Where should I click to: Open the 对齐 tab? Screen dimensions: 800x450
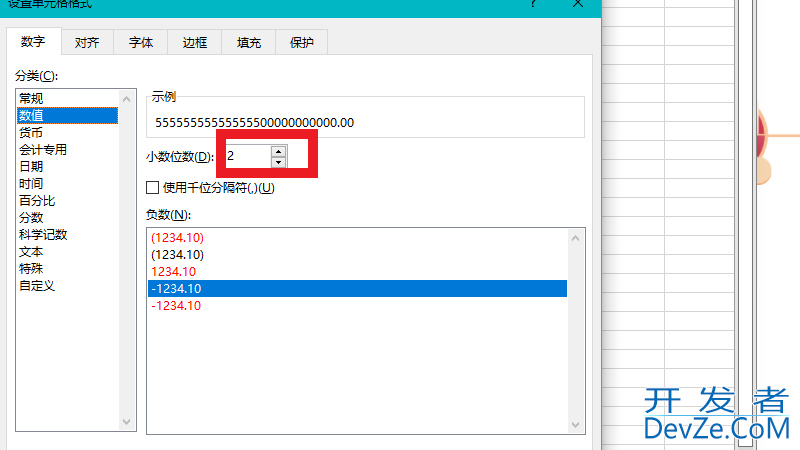tap(87, 43)
